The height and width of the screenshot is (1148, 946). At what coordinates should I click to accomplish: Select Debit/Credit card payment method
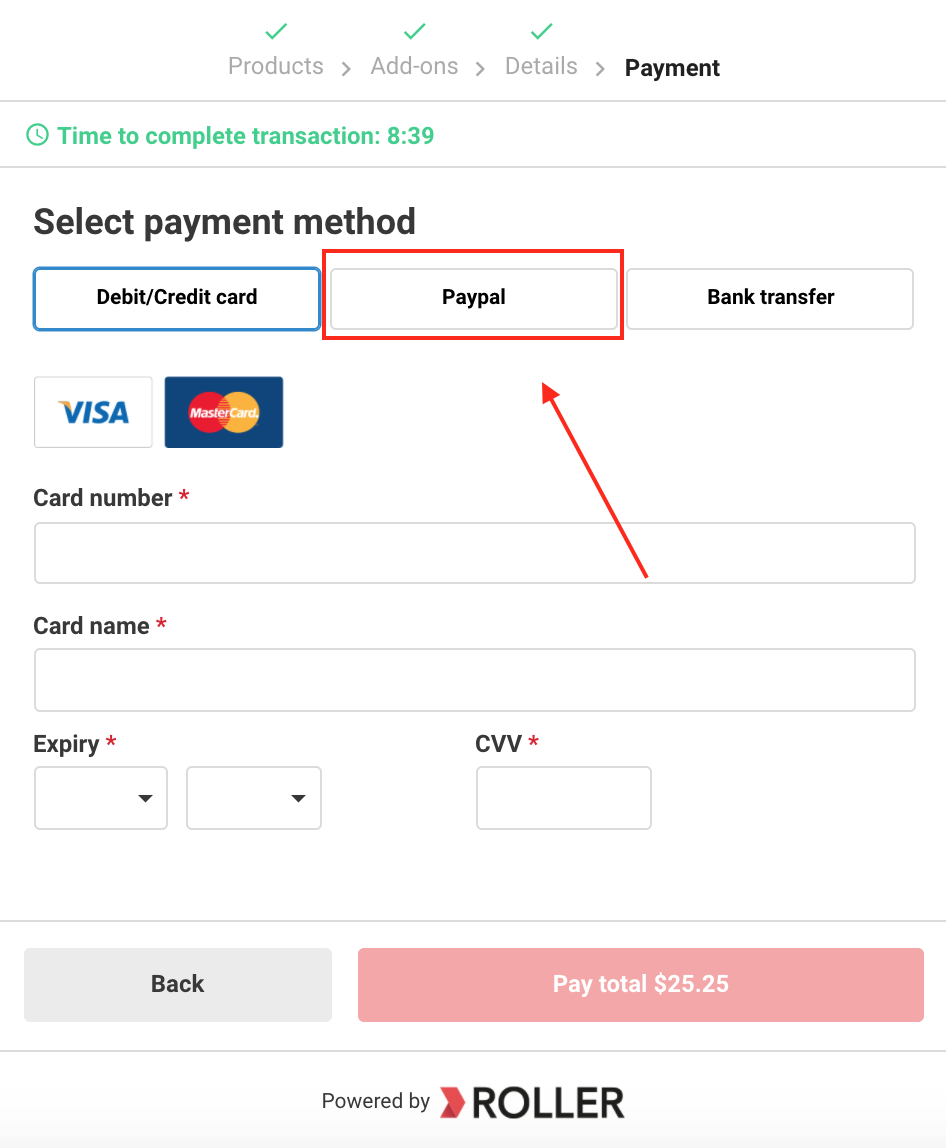177,299
